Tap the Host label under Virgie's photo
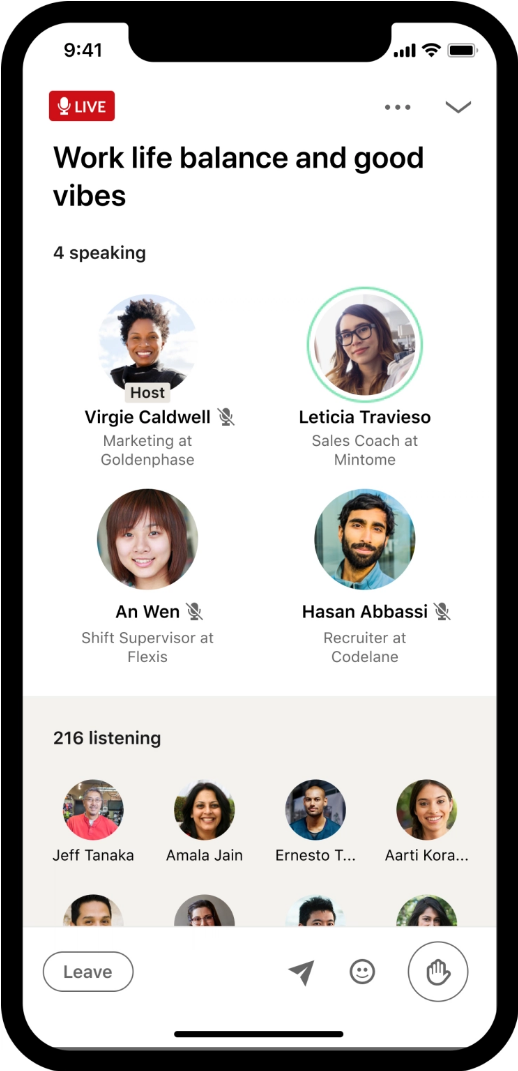This screenshot has width=518, height=1071. click(148, 393)
